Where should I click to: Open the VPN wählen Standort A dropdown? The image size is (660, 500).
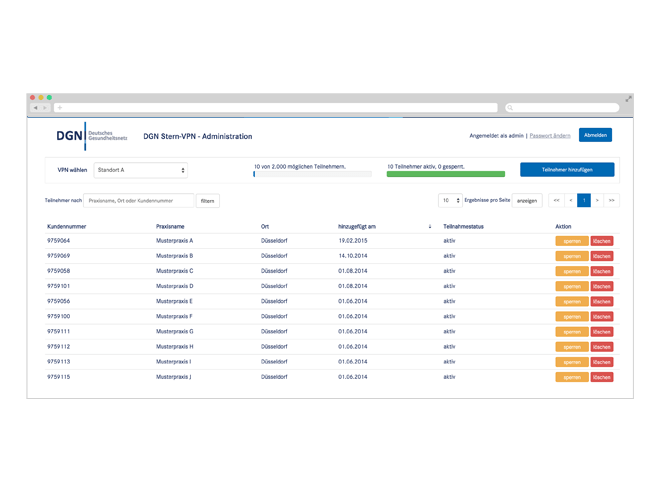(141, 170)
